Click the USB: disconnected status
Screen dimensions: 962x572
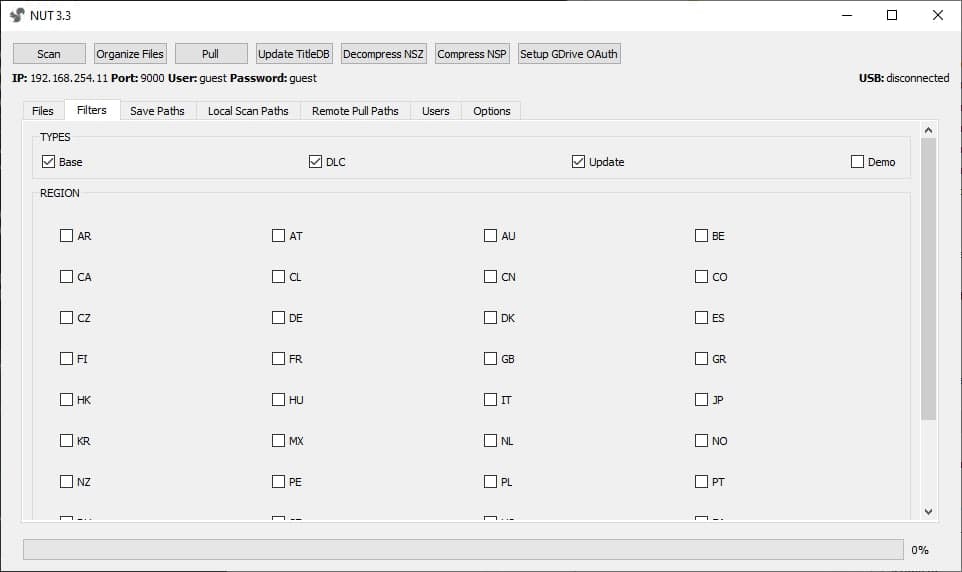pos(904,78)
